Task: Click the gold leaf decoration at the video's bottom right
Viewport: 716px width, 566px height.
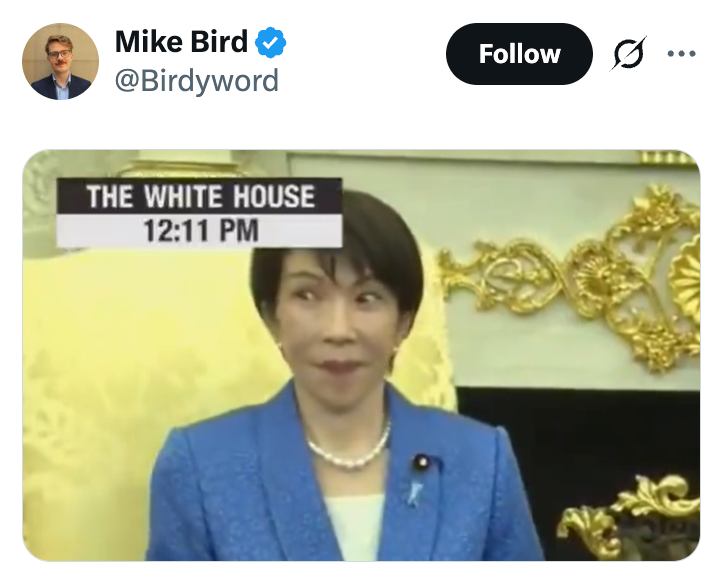Action: point(630,516)
